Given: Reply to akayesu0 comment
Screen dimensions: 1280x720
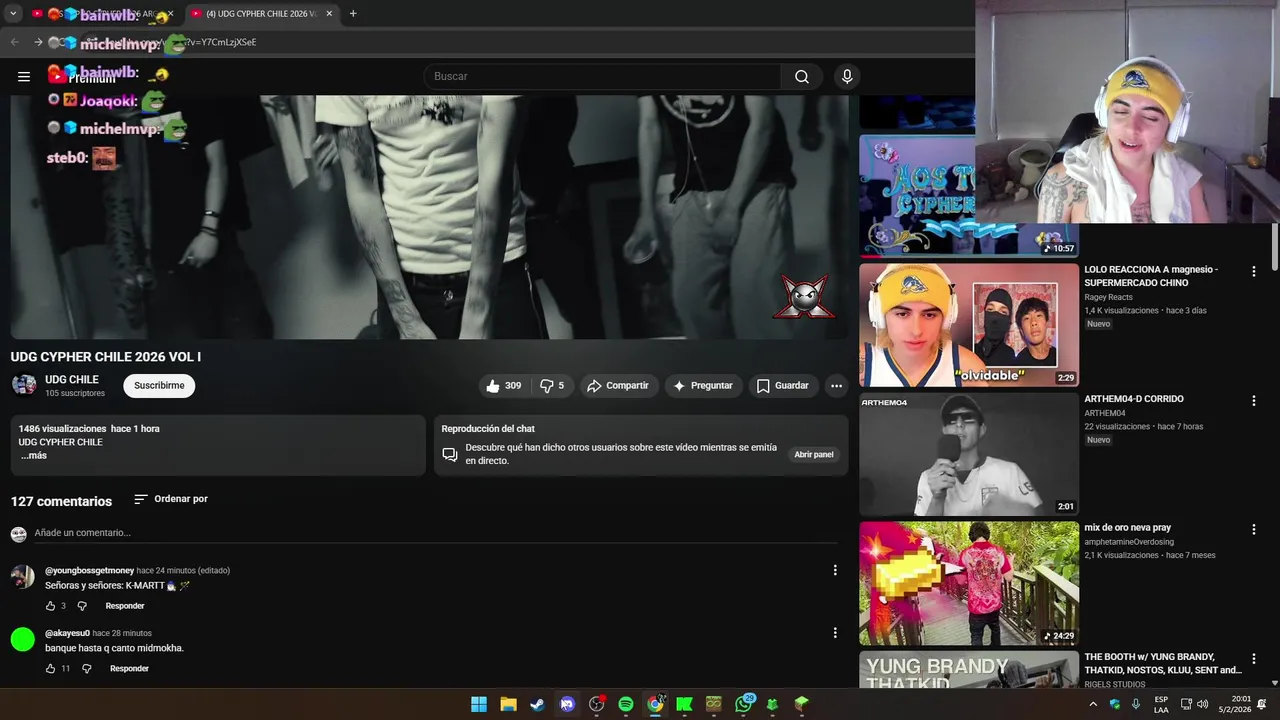Looking at the screenshot, I should click(x=129, y=668).
